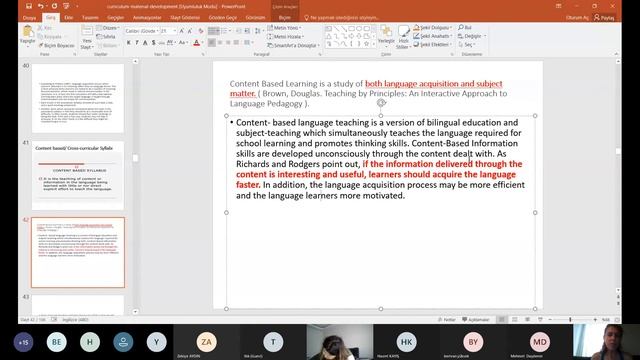Open Şekil Anahattı shape outline dropdown

432,36
